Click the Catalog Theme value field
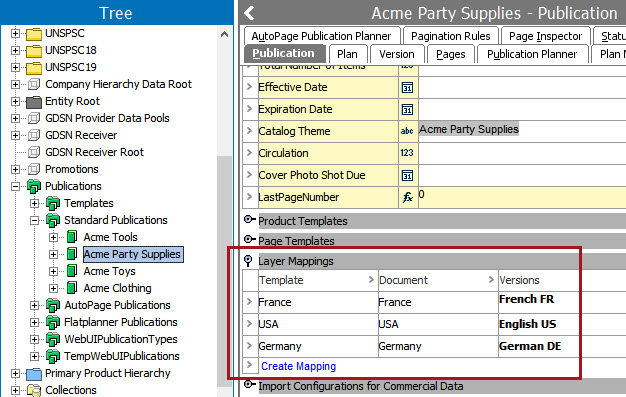This screenshot has width=626, height=397. point(522,131)
